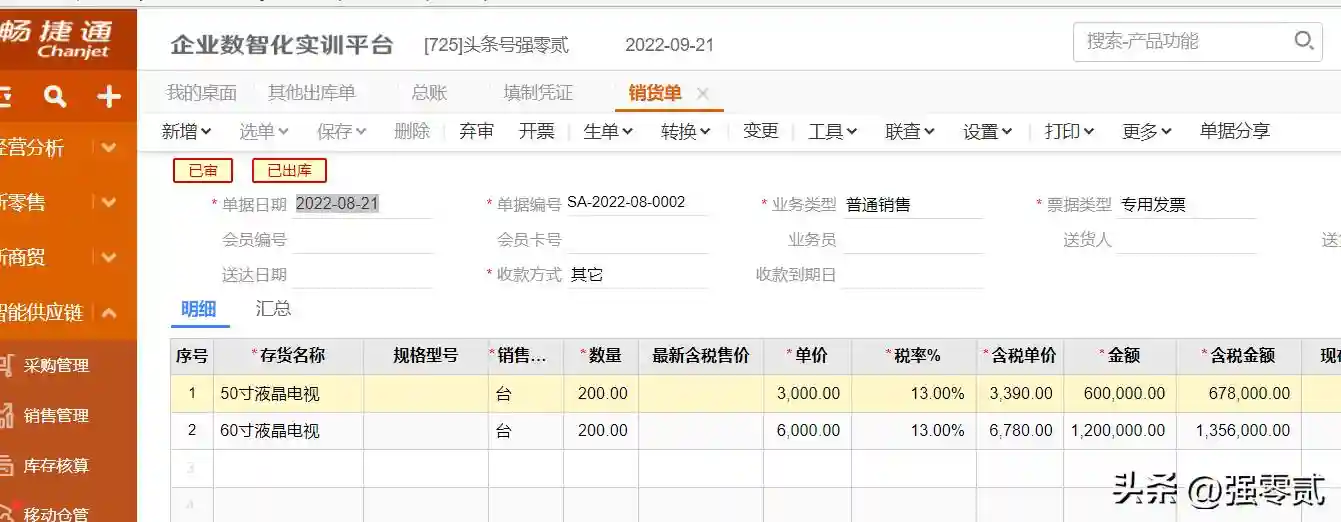1341x522 pixels.
Task: Click the search magnifier icon in sidebar
Action: 55,96
